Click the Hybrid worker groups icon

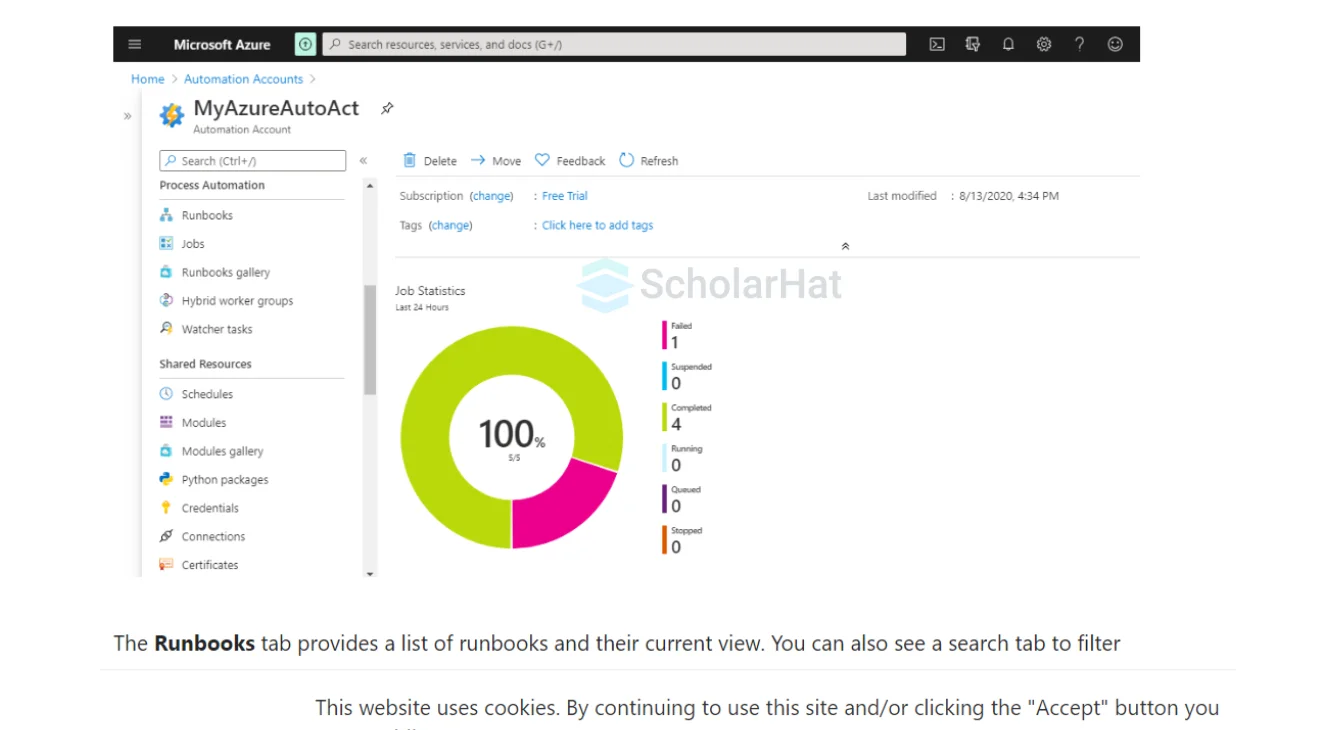[166, 300]
